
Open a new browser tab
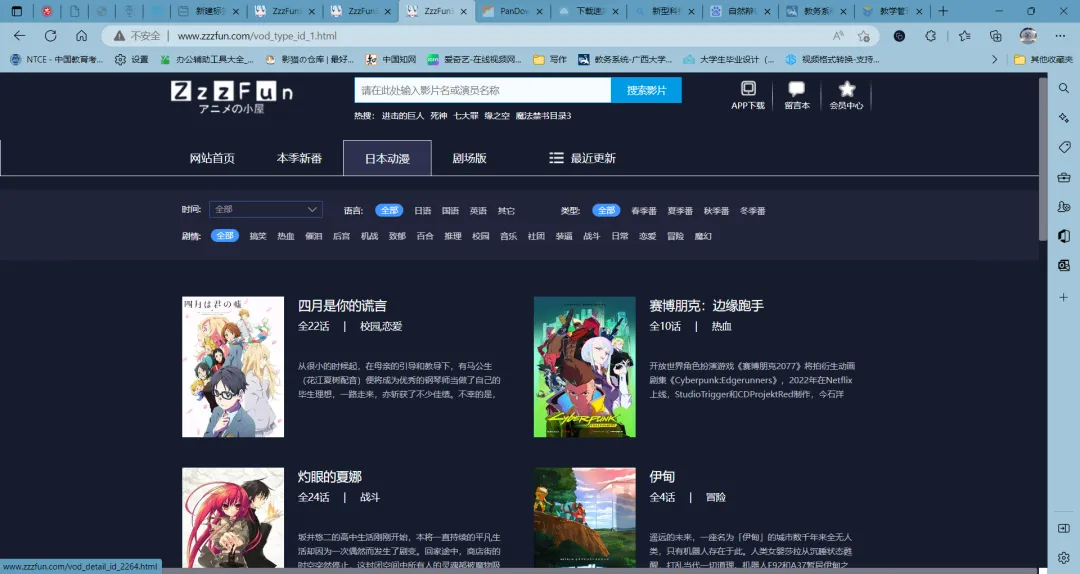click(943, 11)
